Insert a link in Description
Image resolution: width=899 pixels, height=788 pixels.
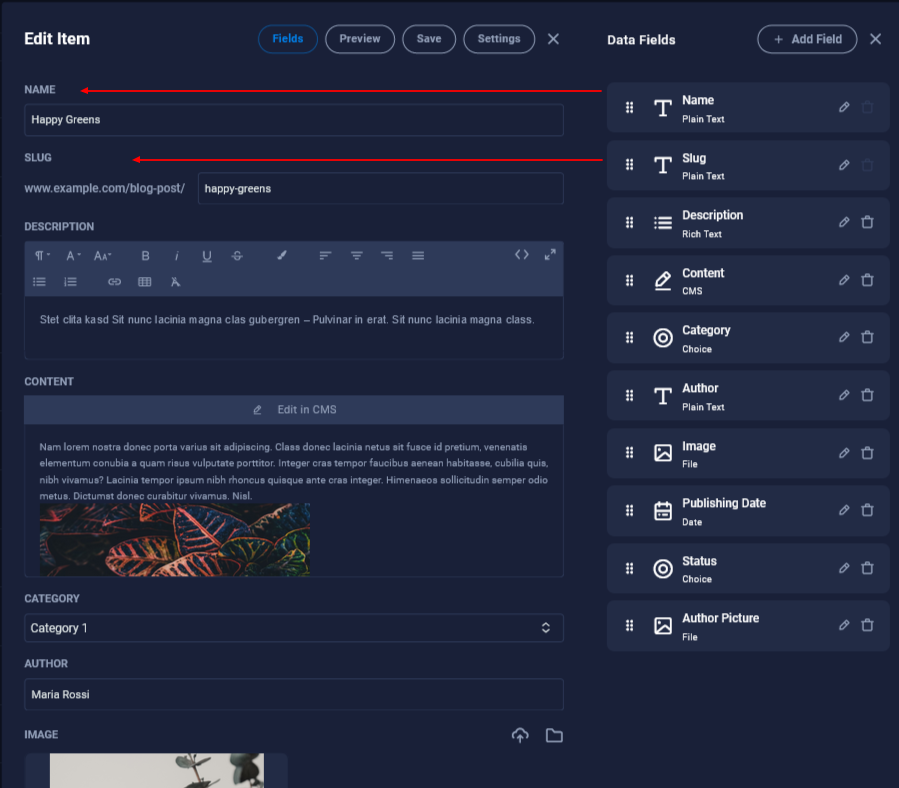[x=115, y=282]
